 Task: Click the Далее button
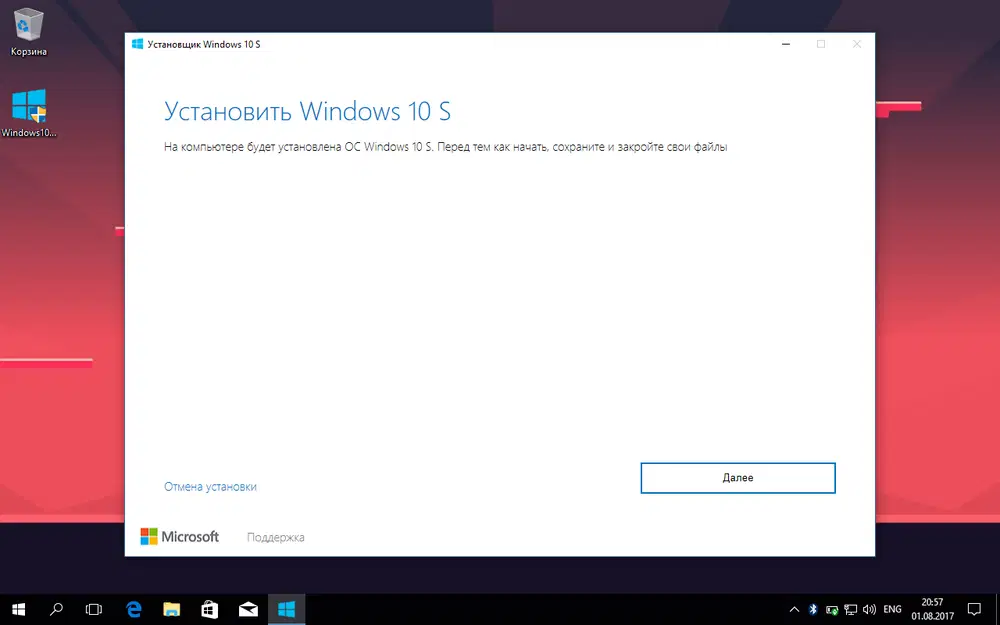[738, 478]
